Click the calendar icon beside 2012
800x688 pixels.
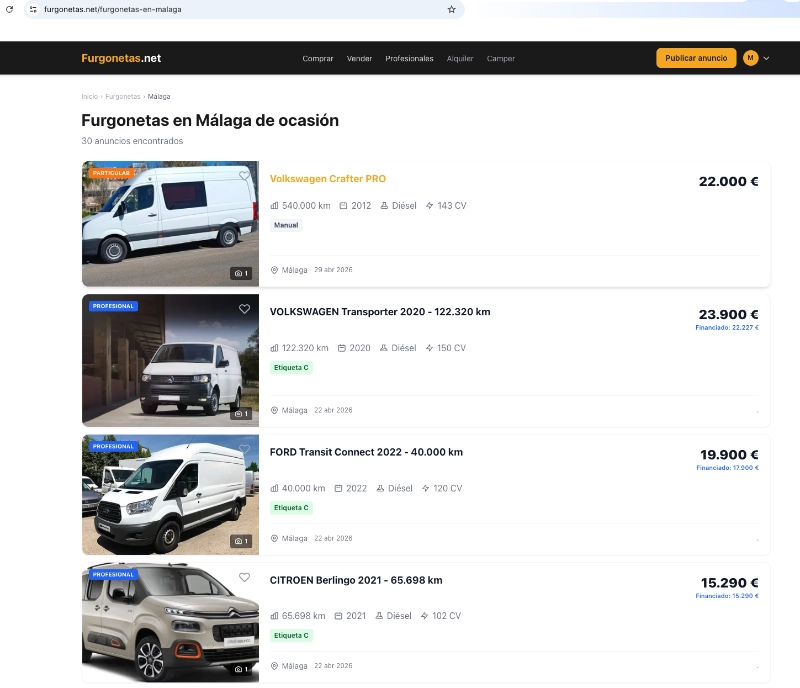343,206
